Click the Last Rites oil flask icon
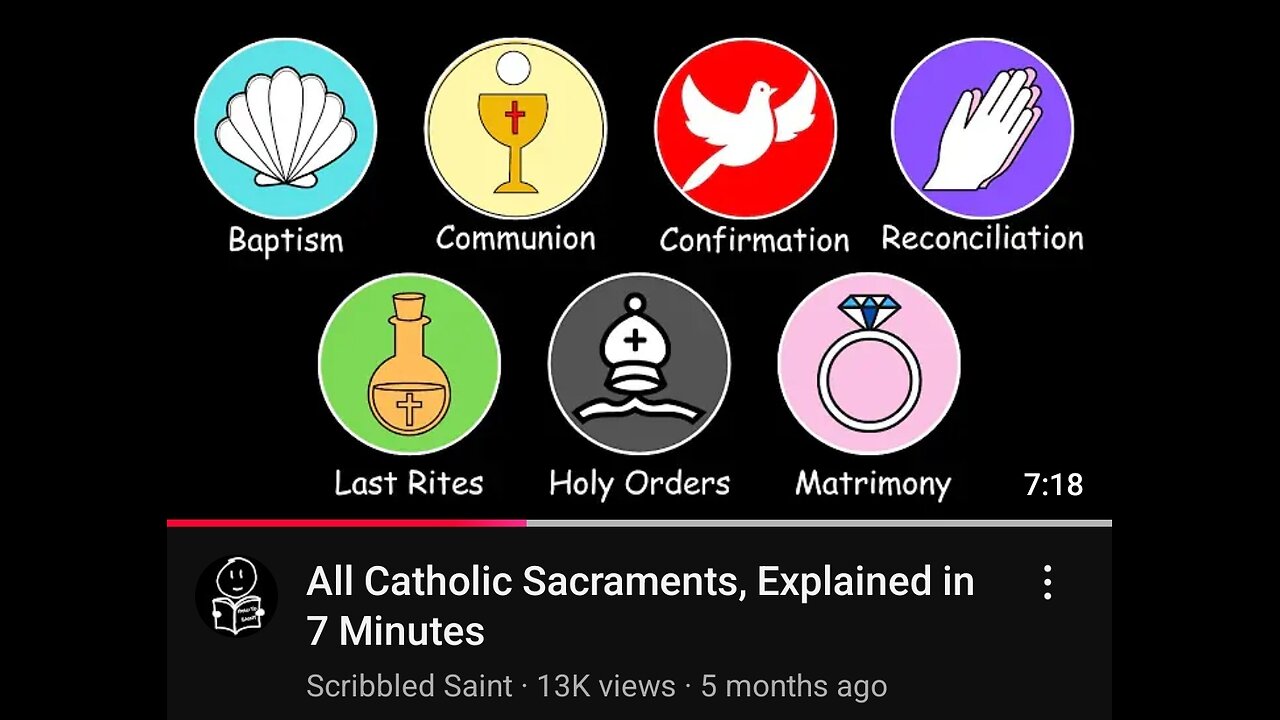 coord(409,364)
